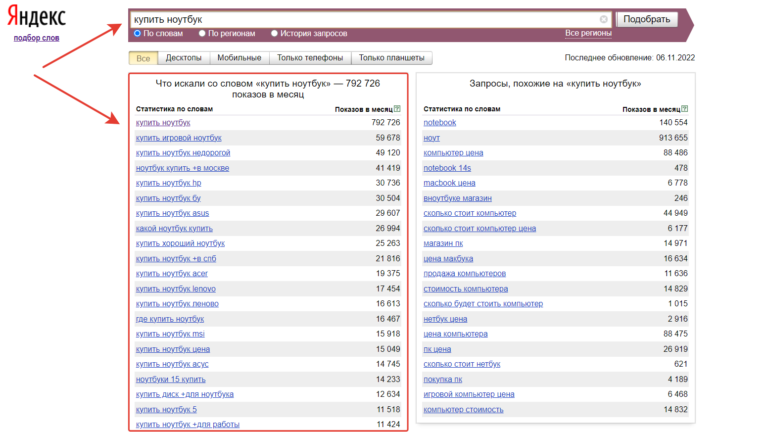The image size is (768, 432).
Task: Open the 'ноутбук купить +в москве' link
Action: click(182, 168)
